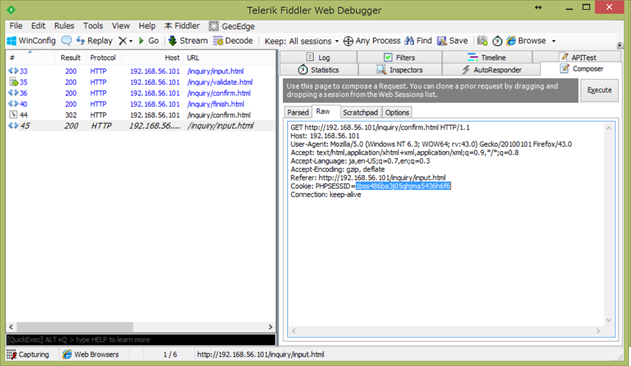Click the Referer header line
Viewport: 631px width, 366px height.
[x=368, y=178]
